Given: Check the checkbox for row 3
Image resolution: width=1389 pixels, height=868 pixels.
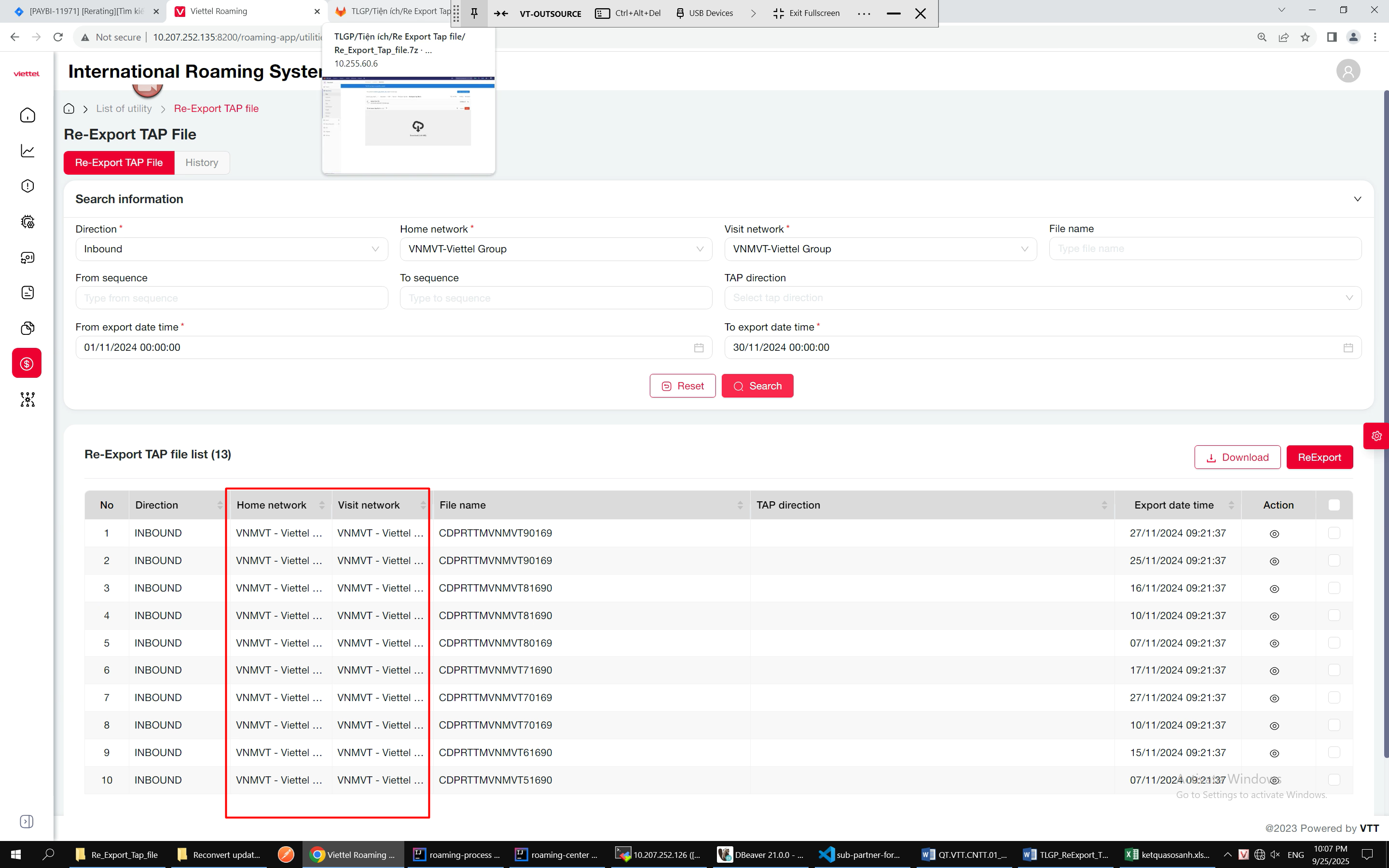Looking at the screenshot, I should coord(1334,588).
